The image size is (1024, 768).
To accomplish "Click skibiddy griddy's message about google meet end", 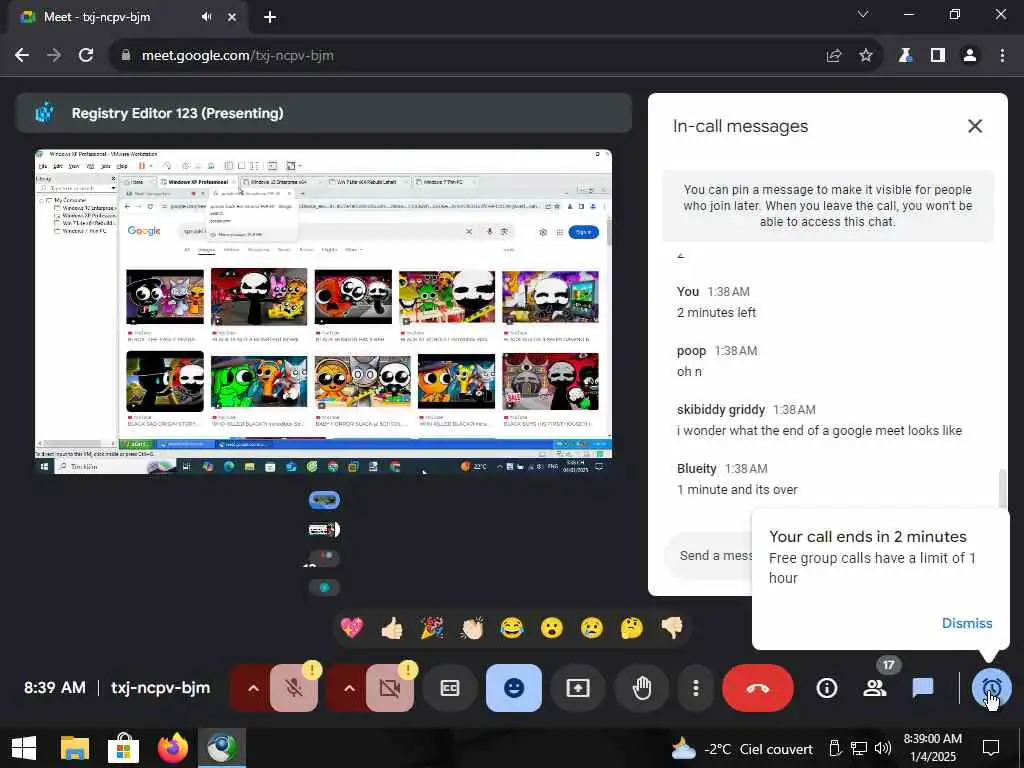I will [x=819, y=430].
